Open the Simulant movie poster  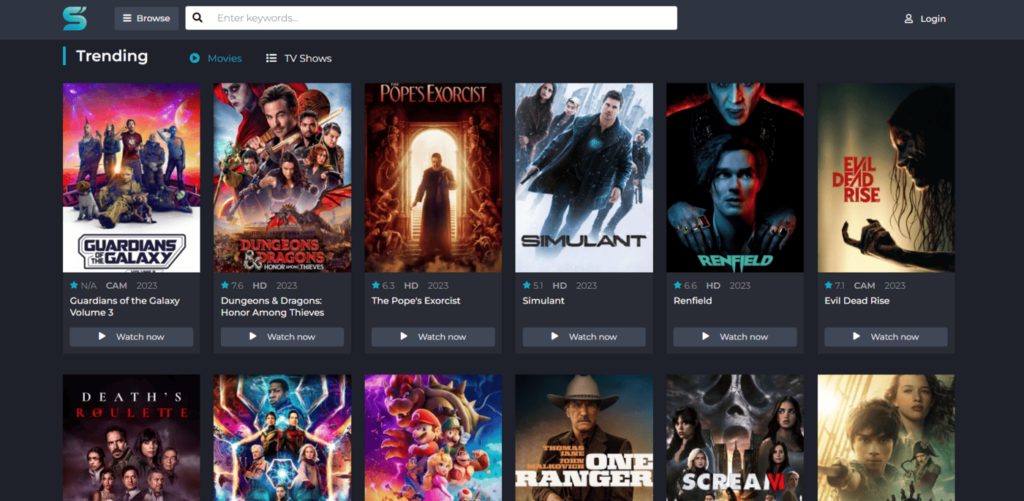(x=584, y=178)
